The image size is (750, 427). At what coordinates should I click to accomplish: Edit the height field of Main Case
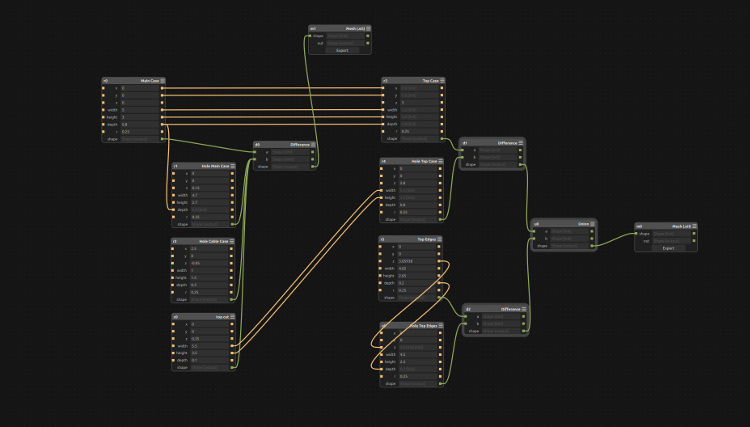[140, 117]
